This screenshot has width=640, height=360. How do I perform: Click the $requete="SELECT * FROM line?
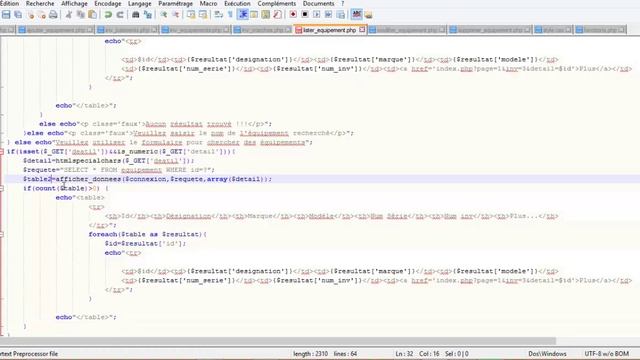click(119, 170)
